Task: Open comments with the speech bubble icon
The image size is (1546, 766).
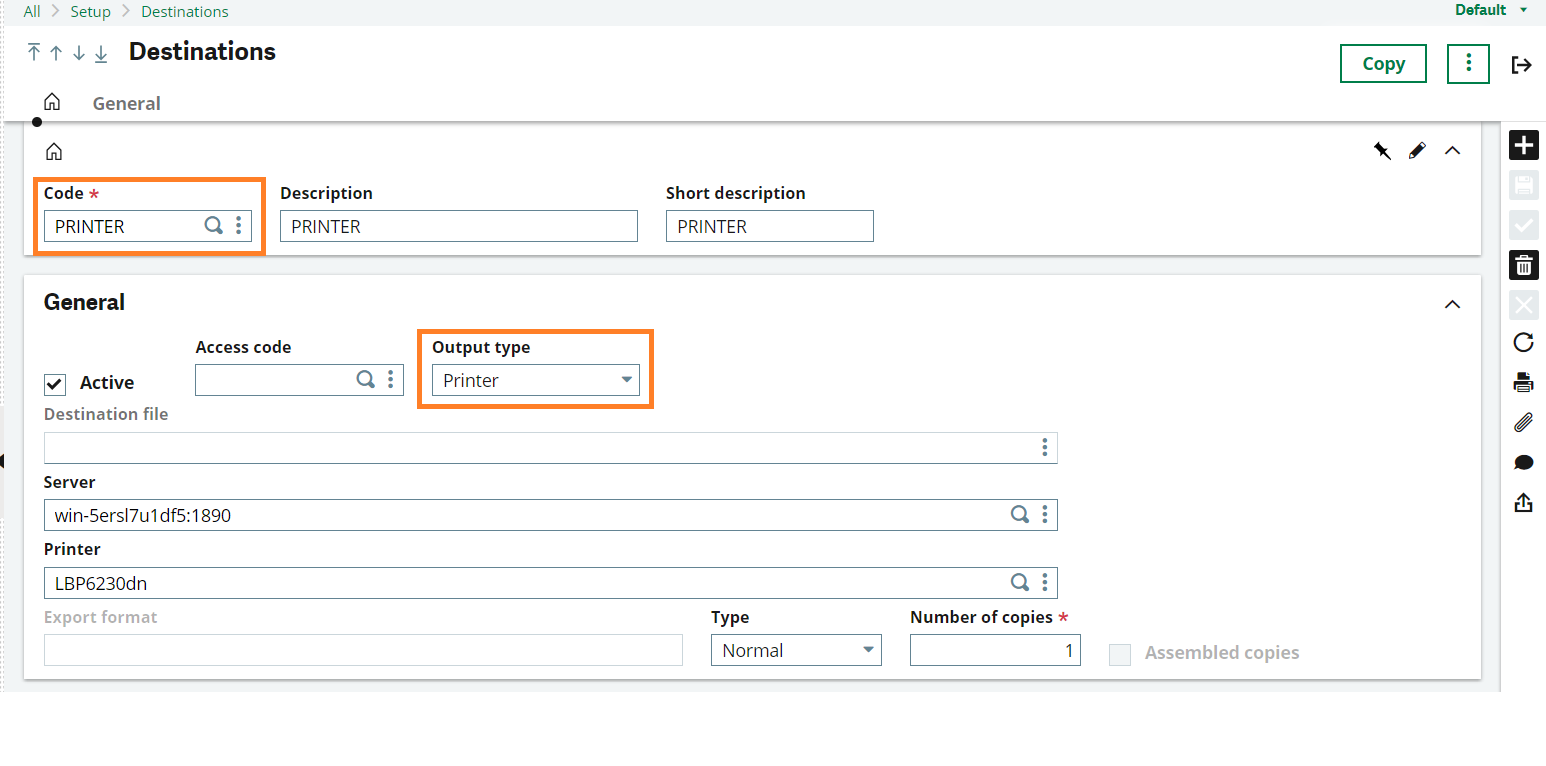Action: coord(1523,462)
